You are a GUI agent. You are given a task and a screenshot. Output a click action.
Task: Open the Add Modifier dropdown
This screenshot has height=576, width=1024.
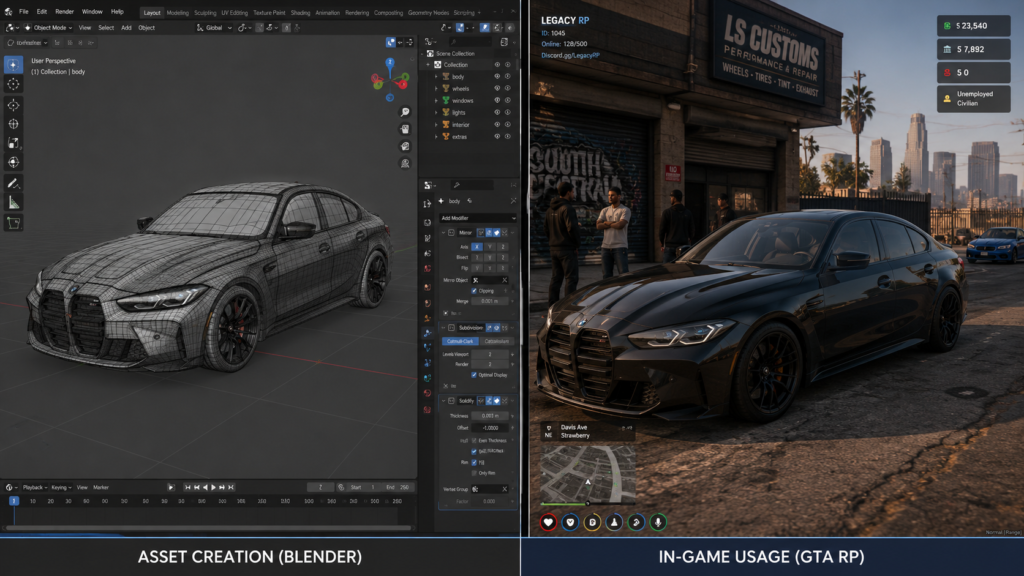(478, 218)
